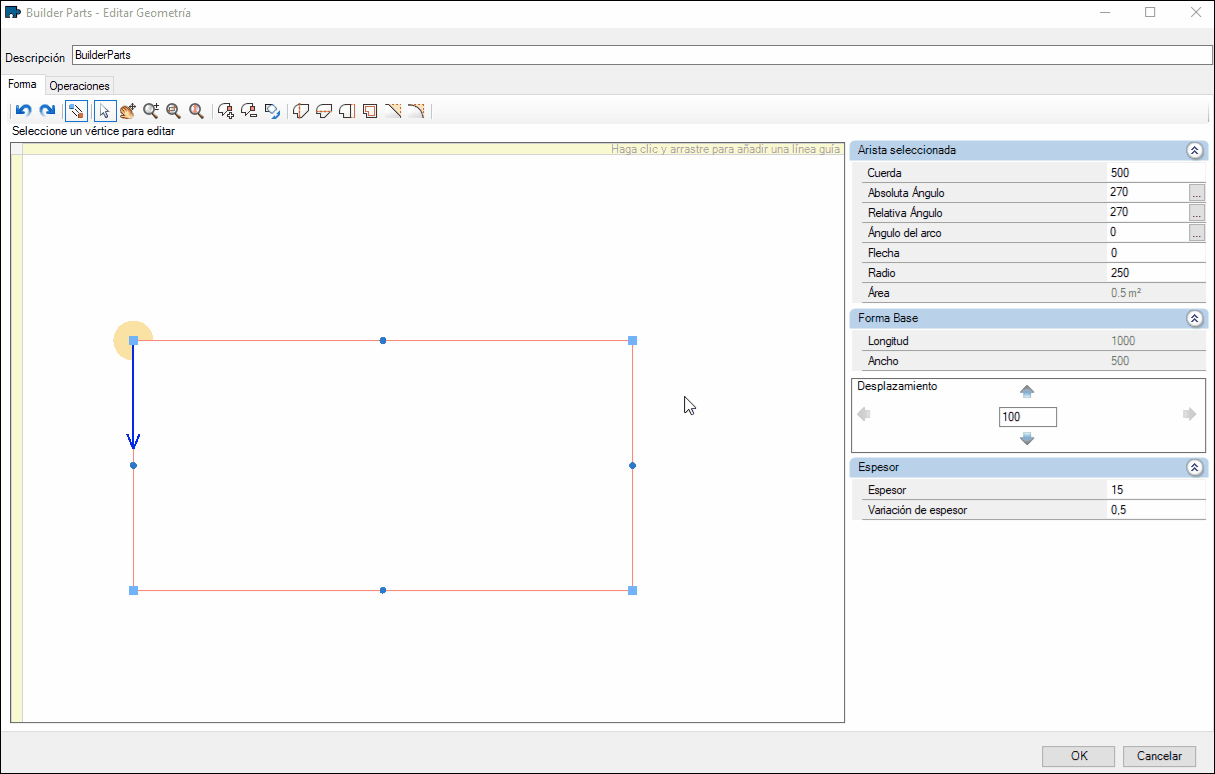Image resolution: width=1215 pixels, height=774 pixels.
Task: Collapse the Arista seleccionada section
Action: coord(1194,151)
